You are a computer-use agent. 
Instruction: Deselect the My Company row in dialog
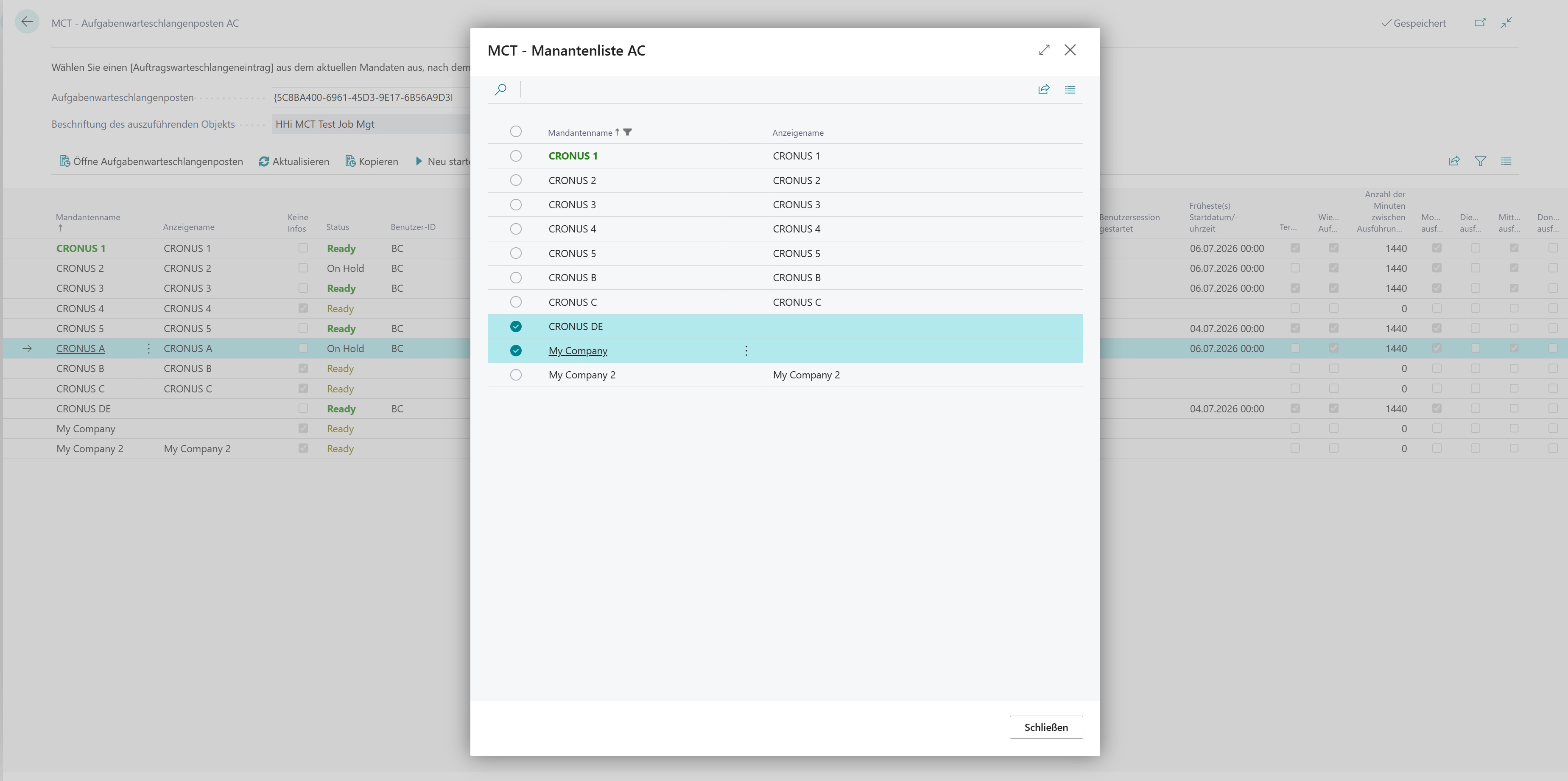point(516,351)
